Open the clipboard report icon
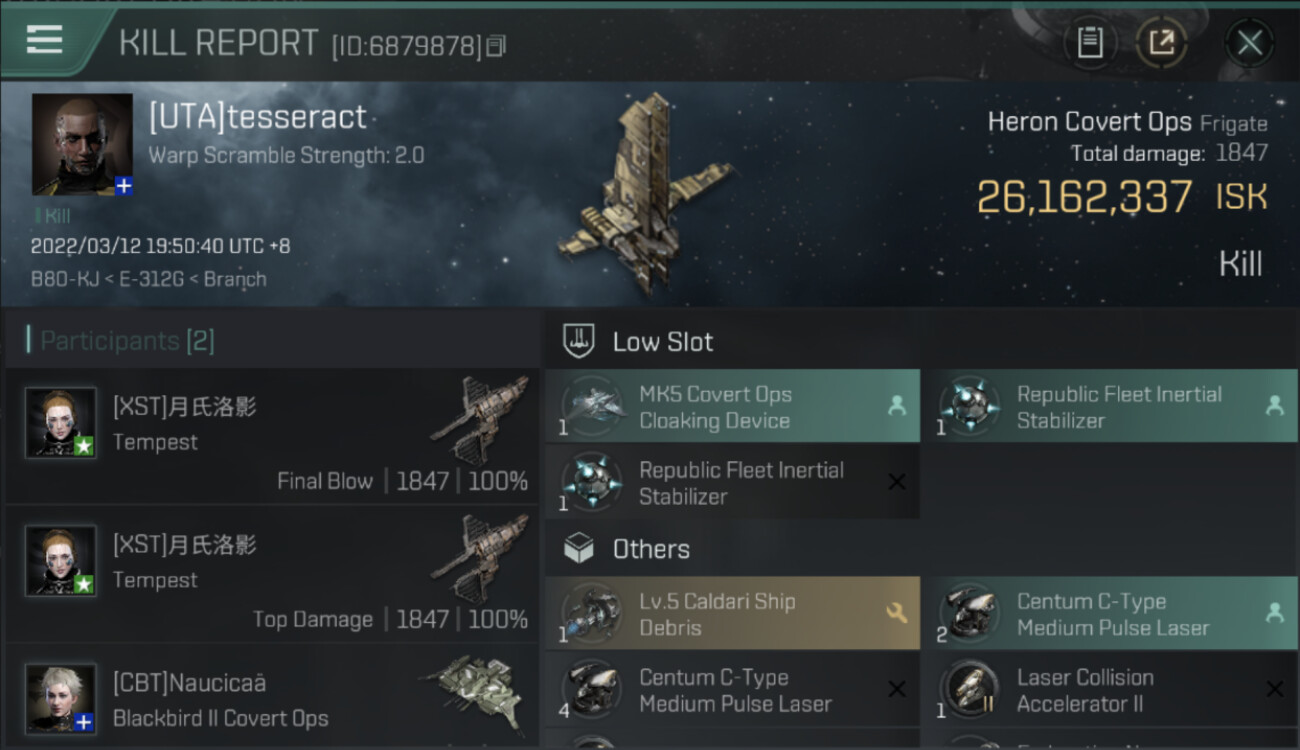1300x750 pixels. [x=1089, y=42]
